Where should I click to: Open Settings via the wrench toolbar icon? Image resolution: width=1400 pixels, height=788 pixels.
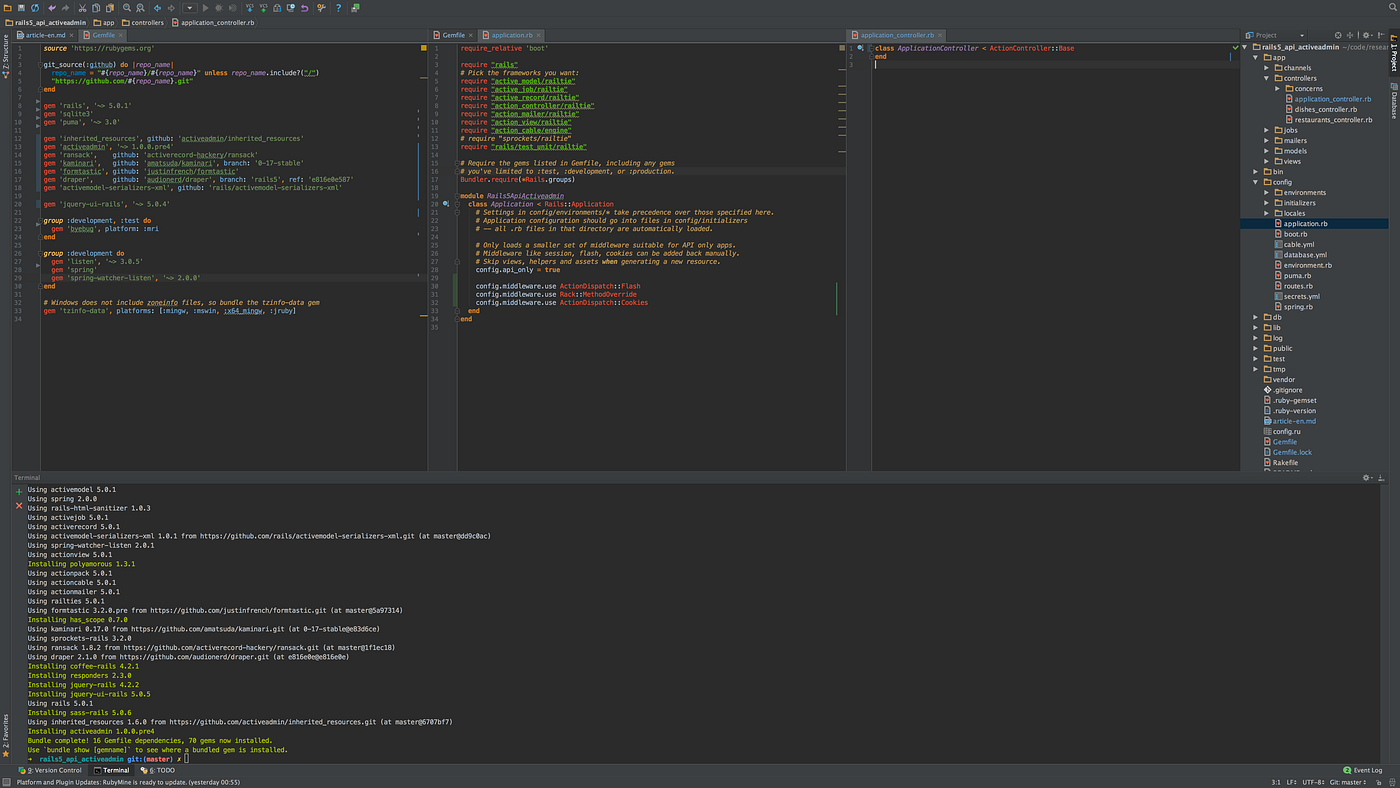[x=322, y=6]
